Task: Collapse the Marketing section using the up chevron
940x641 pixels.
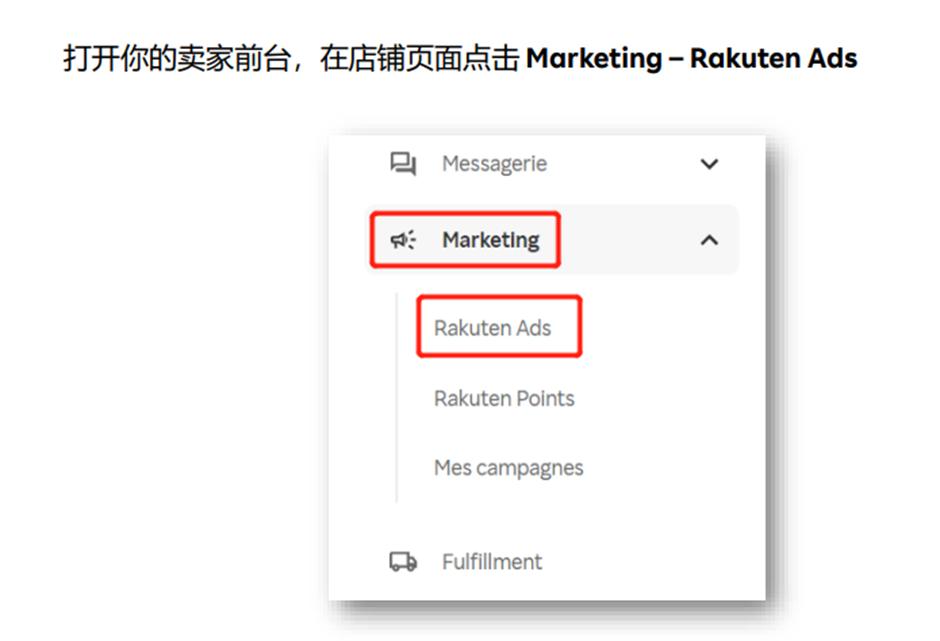Action: (709, 240)
